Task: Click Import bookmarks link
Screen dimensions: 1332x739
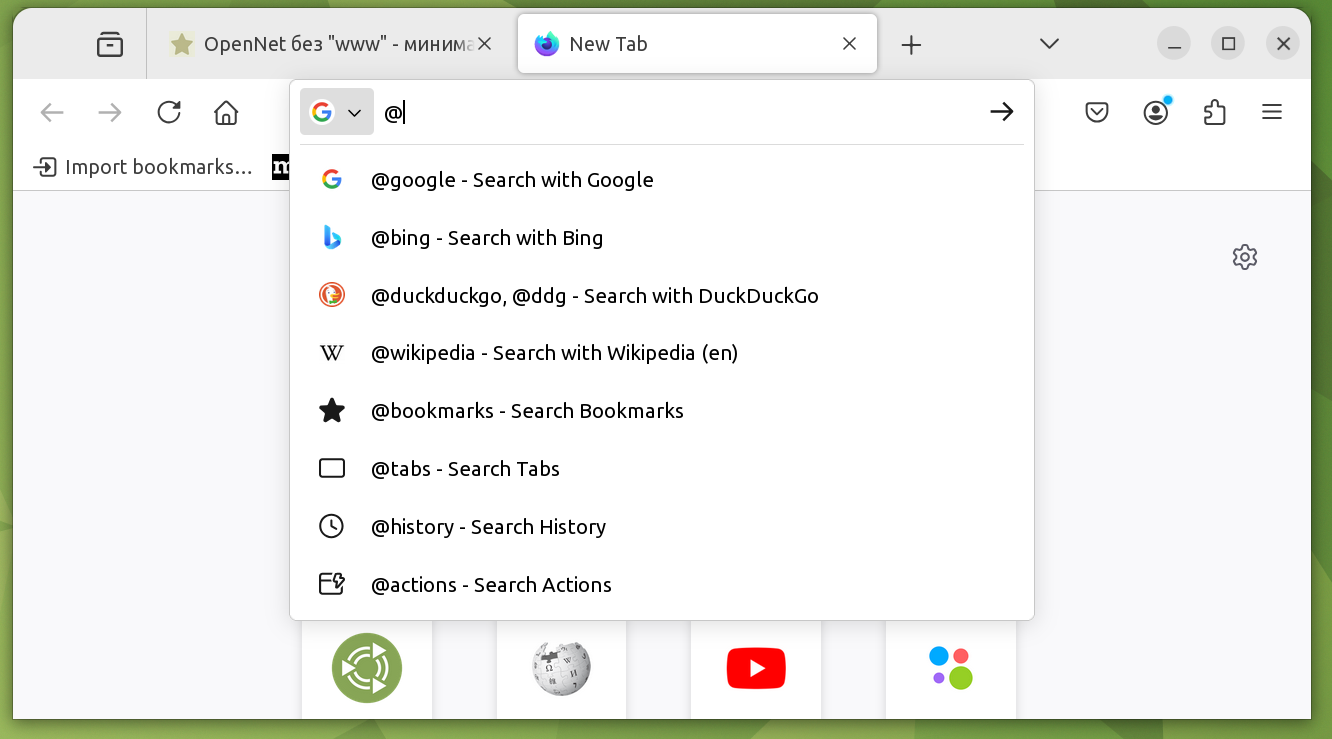Action: pos(144,167)
